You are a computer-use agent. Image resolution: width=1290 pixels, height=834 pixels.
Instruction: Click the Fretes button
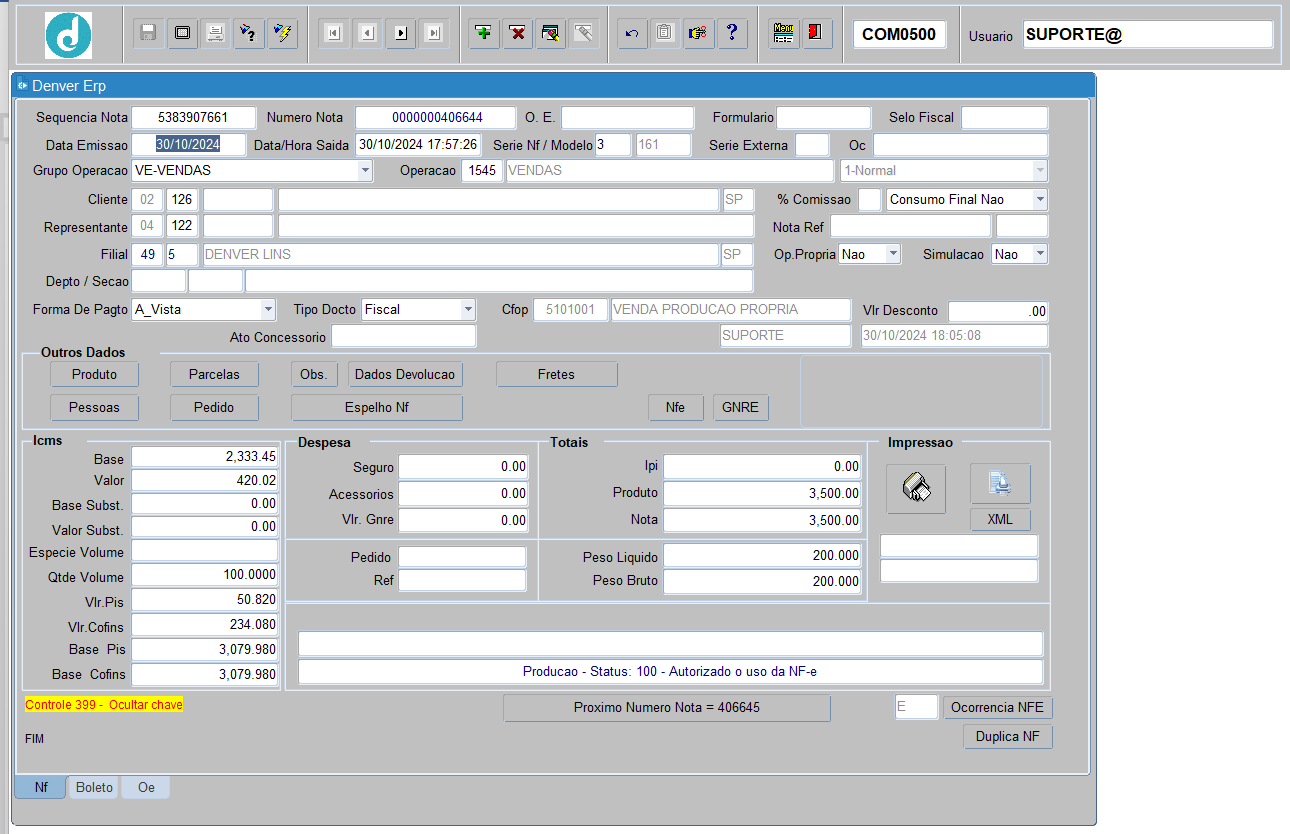[556, 374]
